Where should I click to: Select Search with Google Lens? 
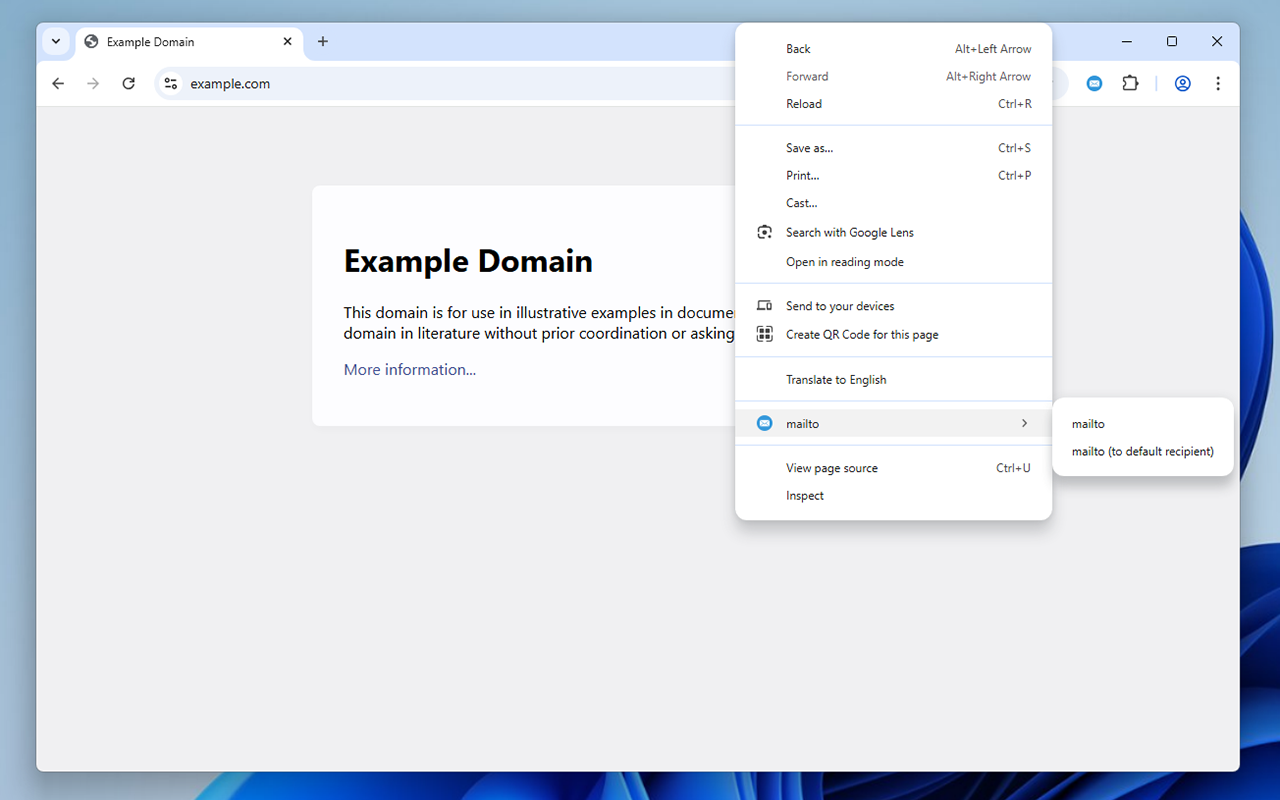[849, 233]
